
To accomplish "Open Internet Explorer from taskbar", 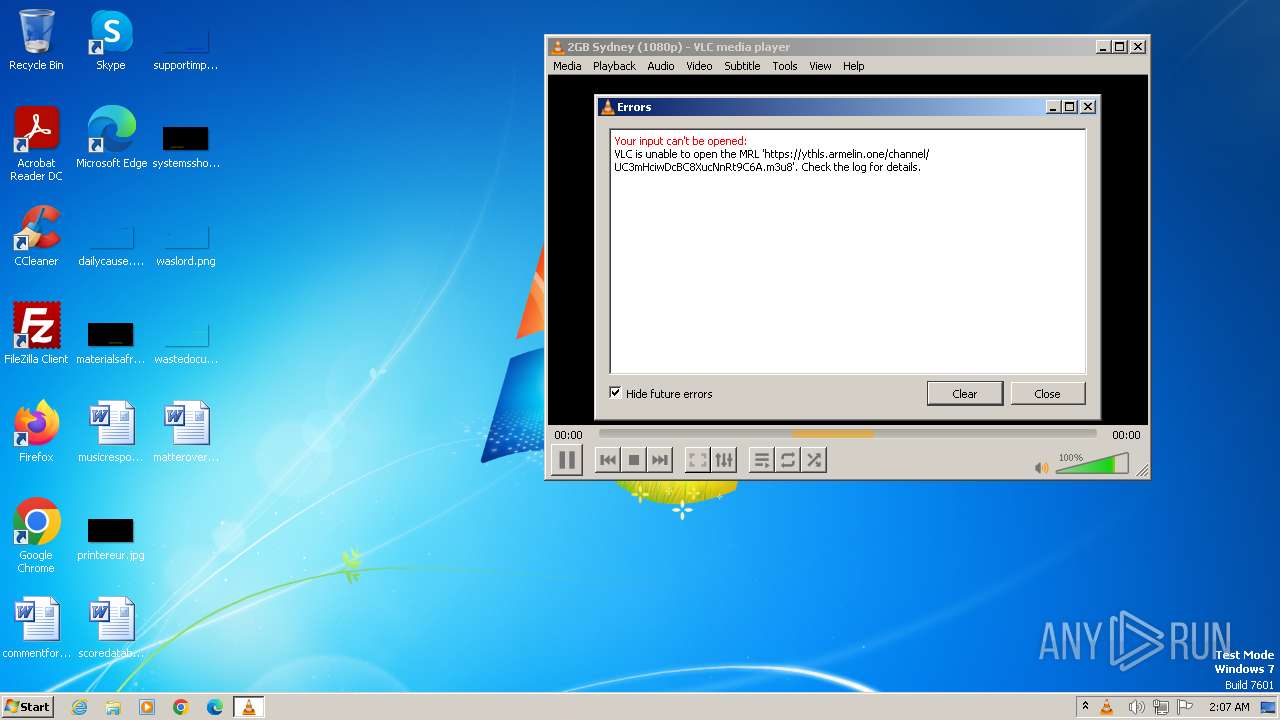I will tap(79, 707).
